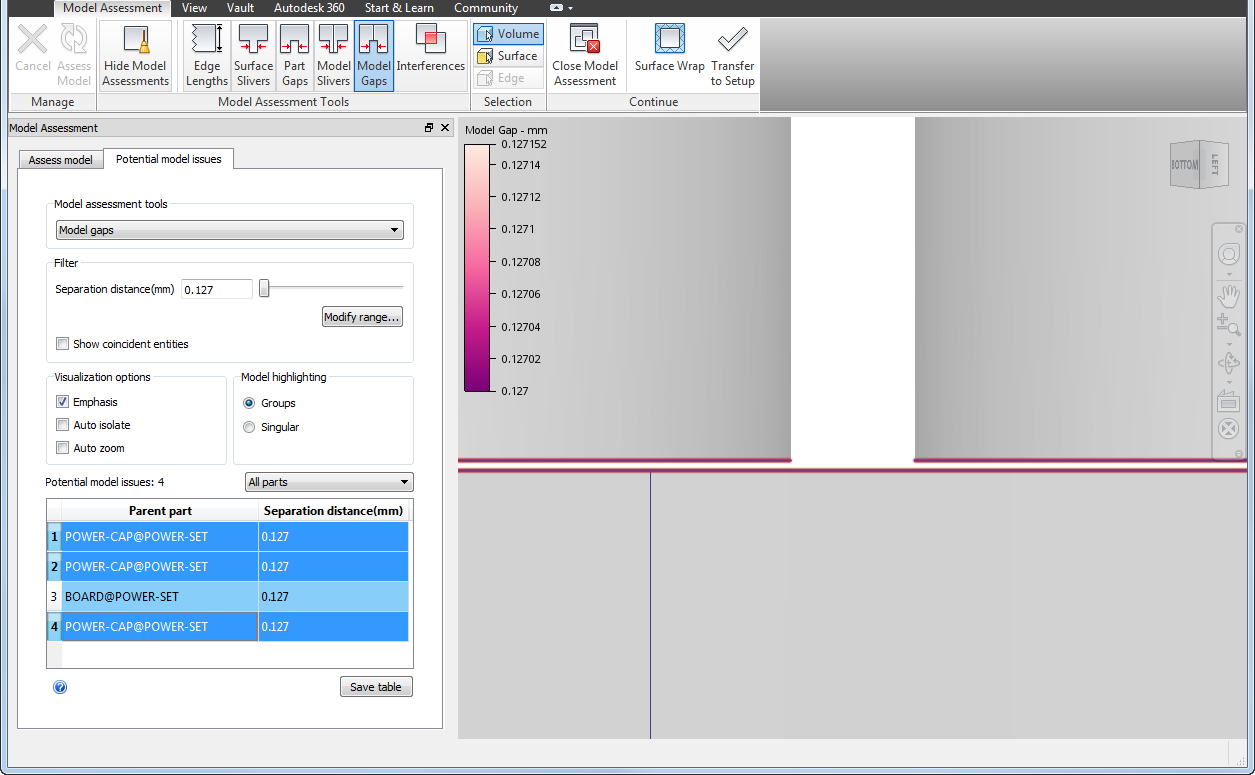
Task: Expand the orbit options dropdown arrow
Action: point(1228,382)
